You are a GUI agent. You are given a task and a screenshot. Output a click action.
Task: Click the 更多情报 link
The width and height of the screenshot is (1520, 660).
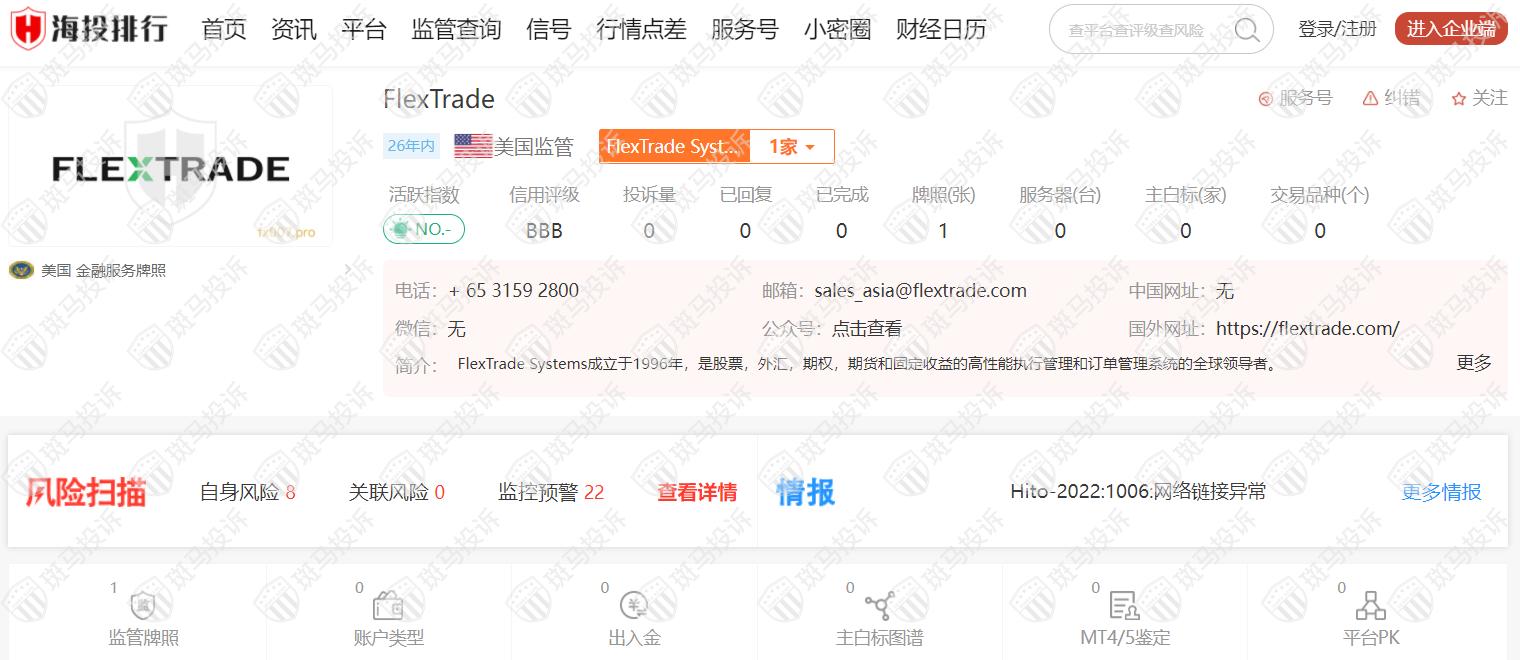(1441, 492)
